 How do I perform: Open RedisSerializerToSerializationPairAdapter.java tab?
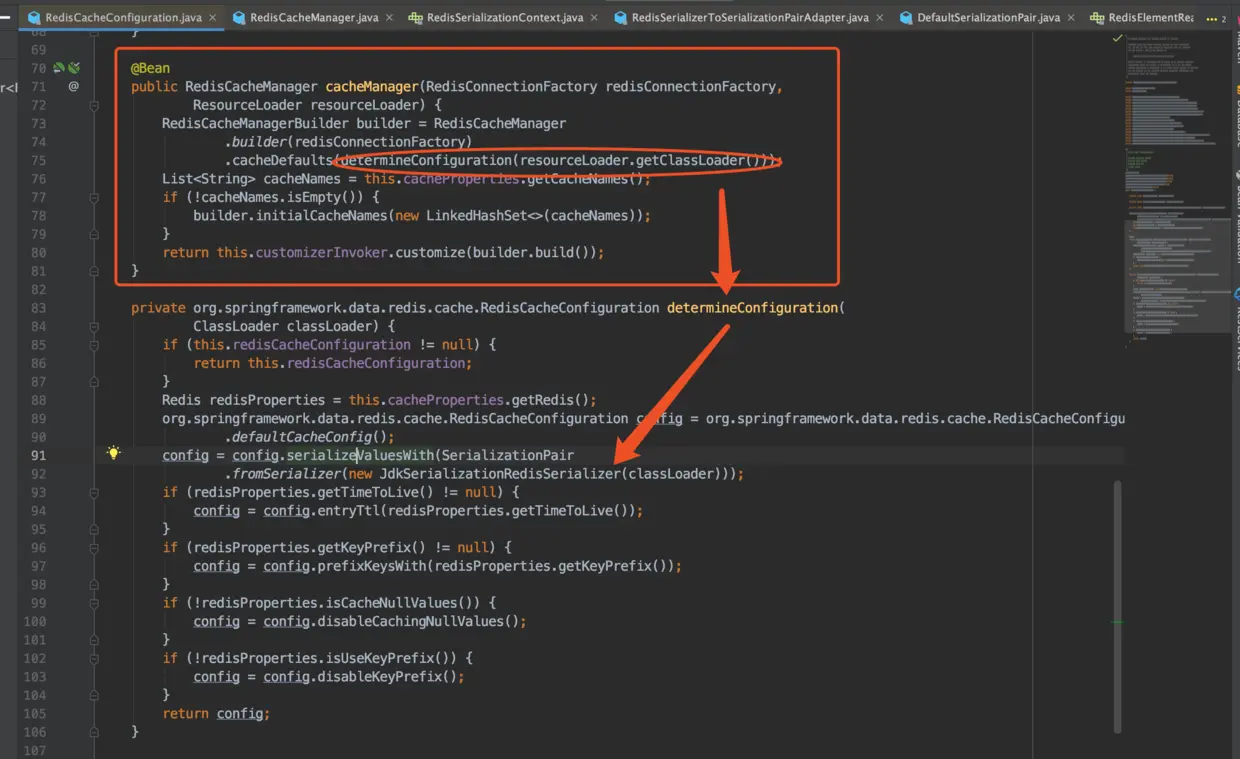pos(750,18)
